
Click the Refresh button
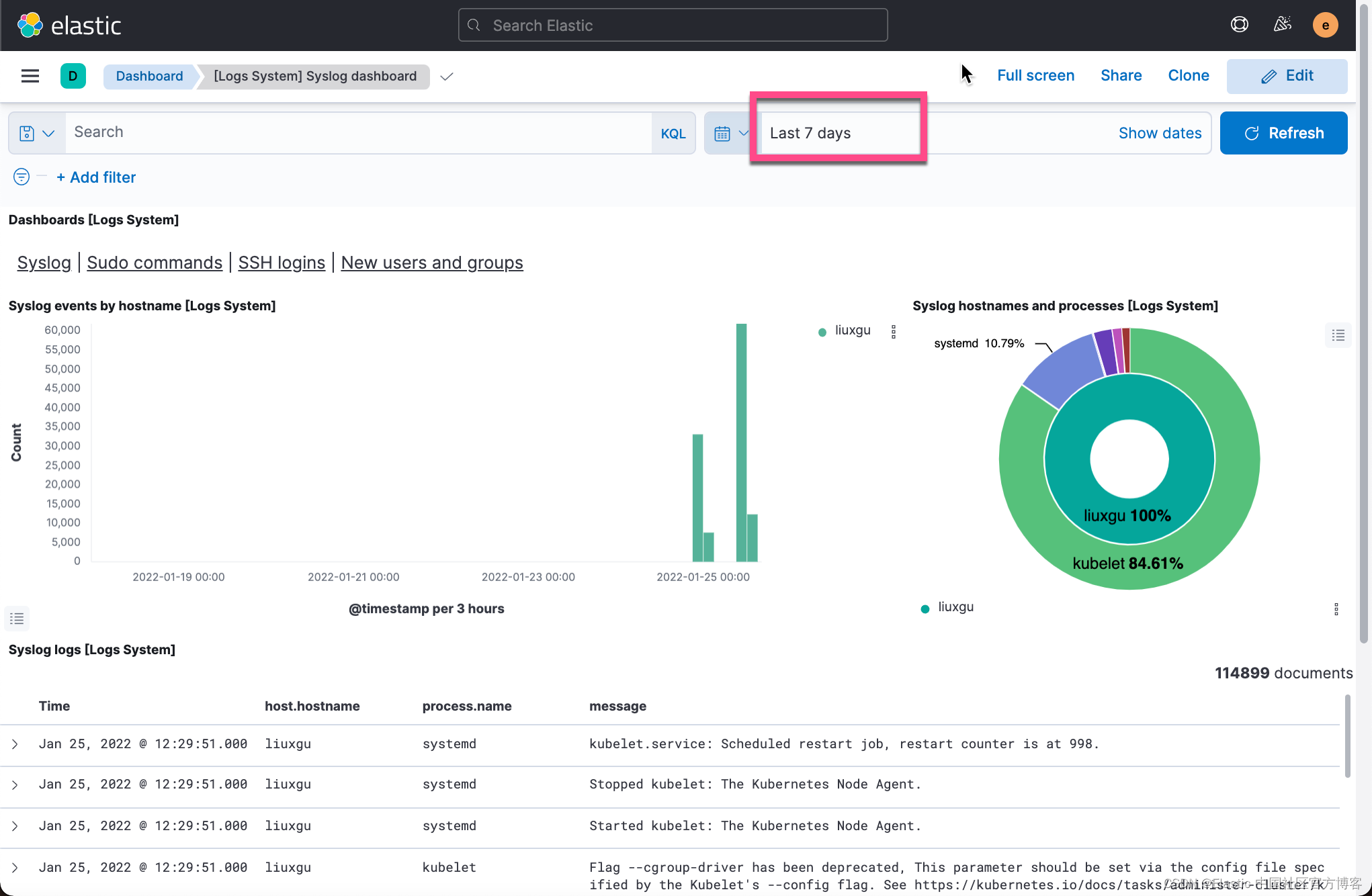[1283, 133]
